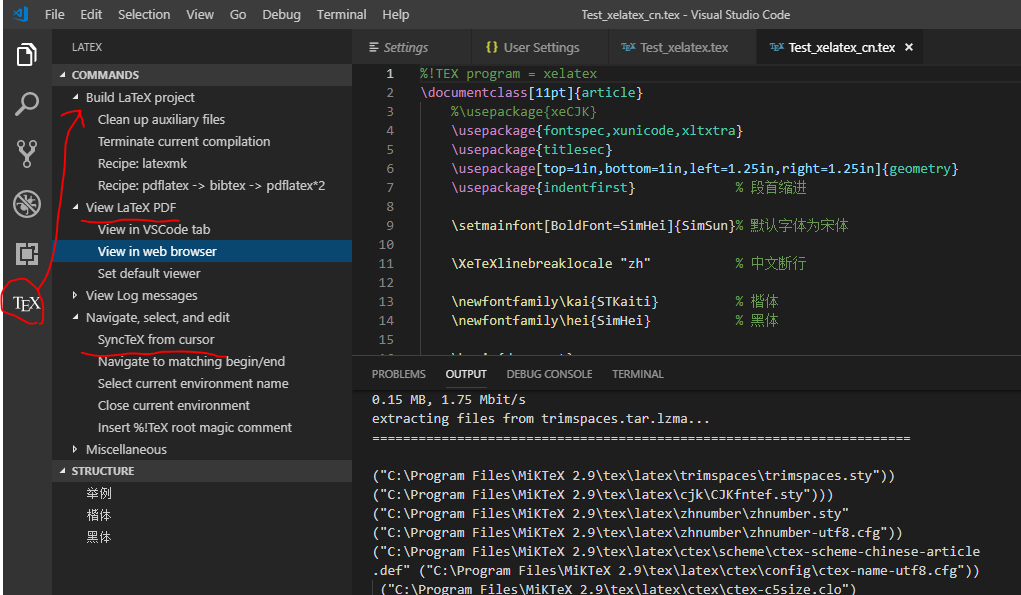The height and width of the screenshot is (595, 1021).
Task: Open the Debug view in activity bar
Action: (x=27, y=204)
